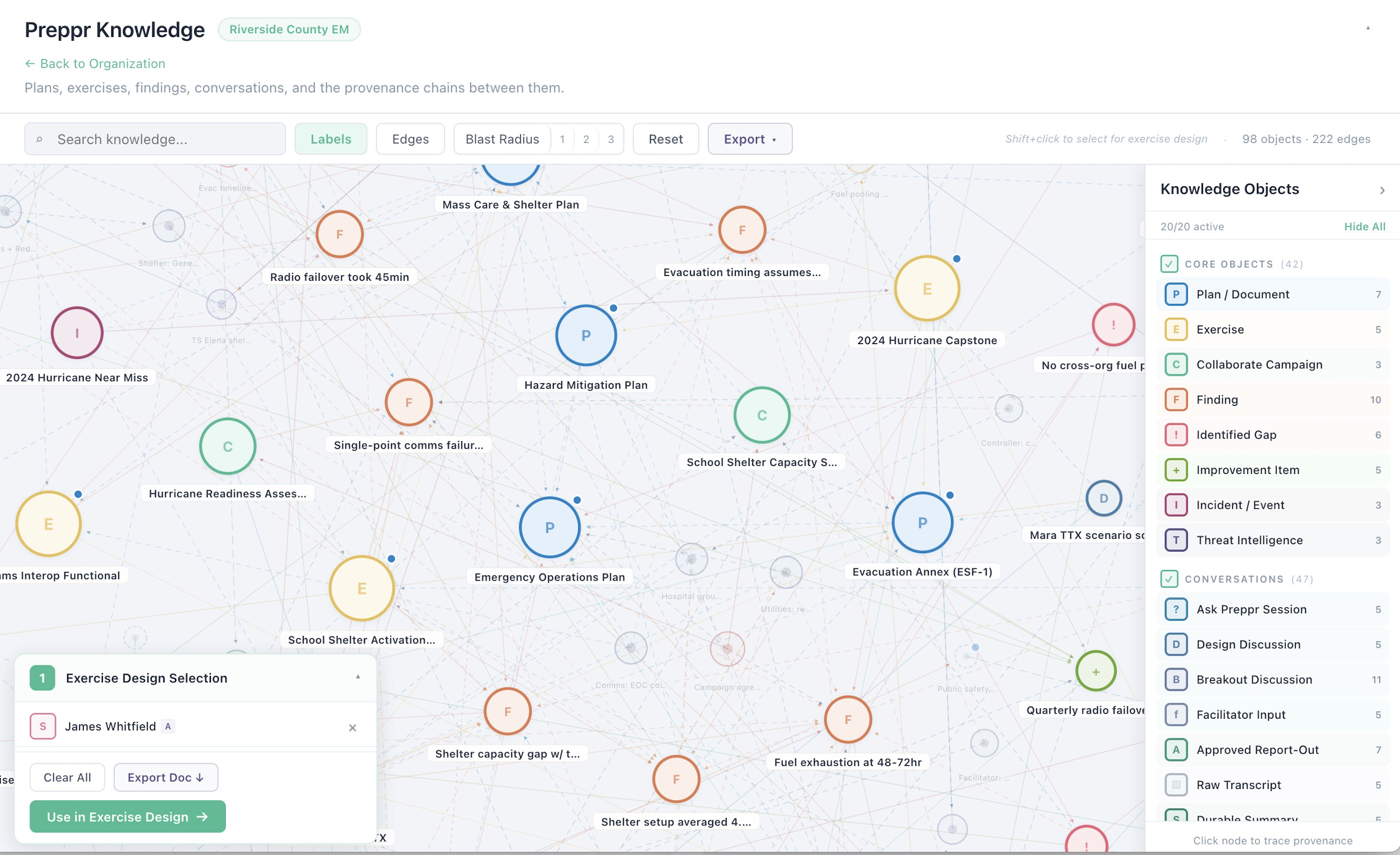Toggle the Conversations group checkbox
This screenshot has width=1400, height=855.
(x=1169, y=579)
